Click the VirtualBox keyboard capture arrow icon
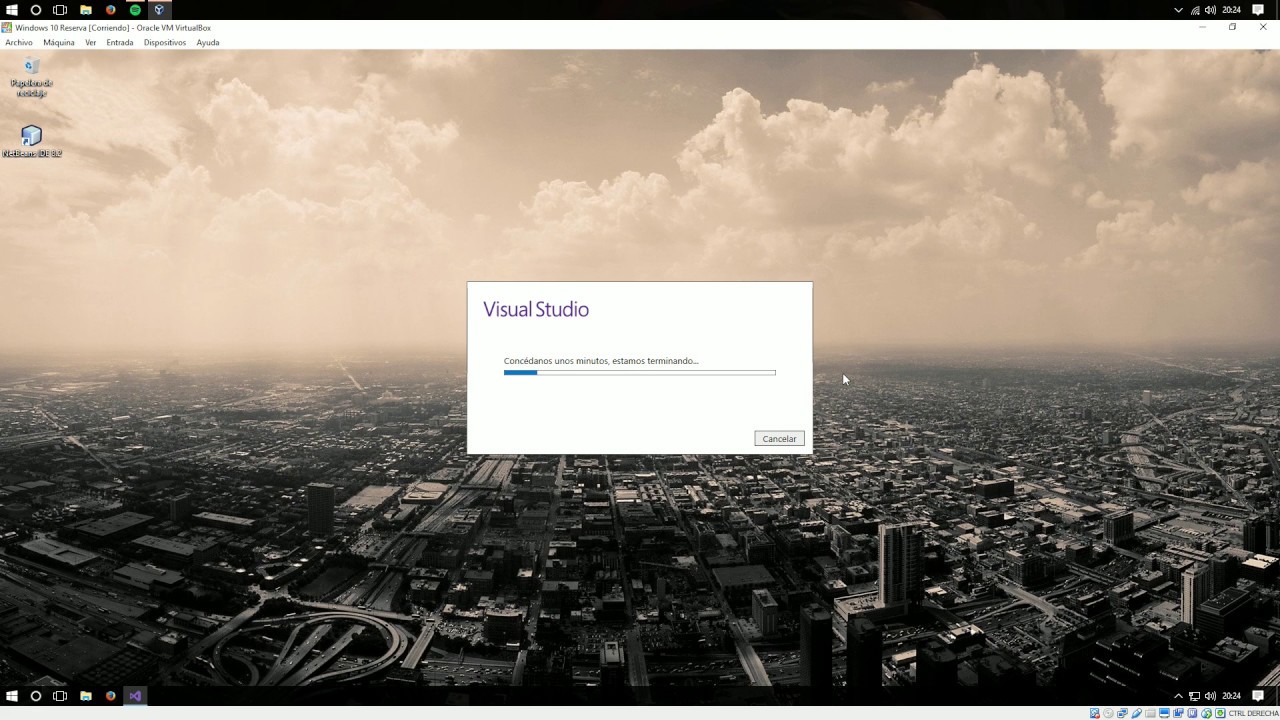Viewport: 1280px width, 720px height. [1220, 713]
